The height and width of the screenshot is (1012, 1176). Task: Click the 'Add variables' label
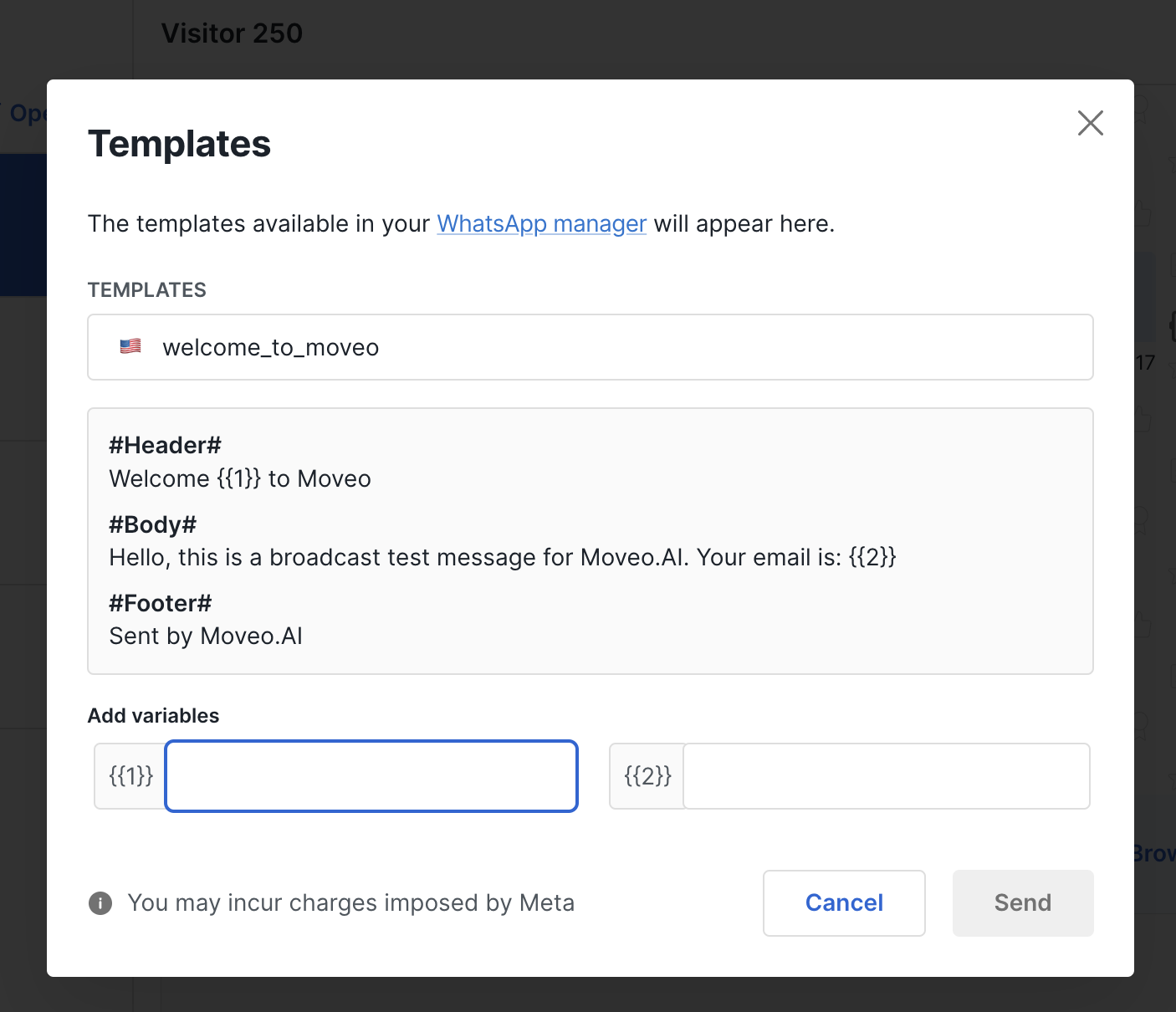tap(154, 716)
